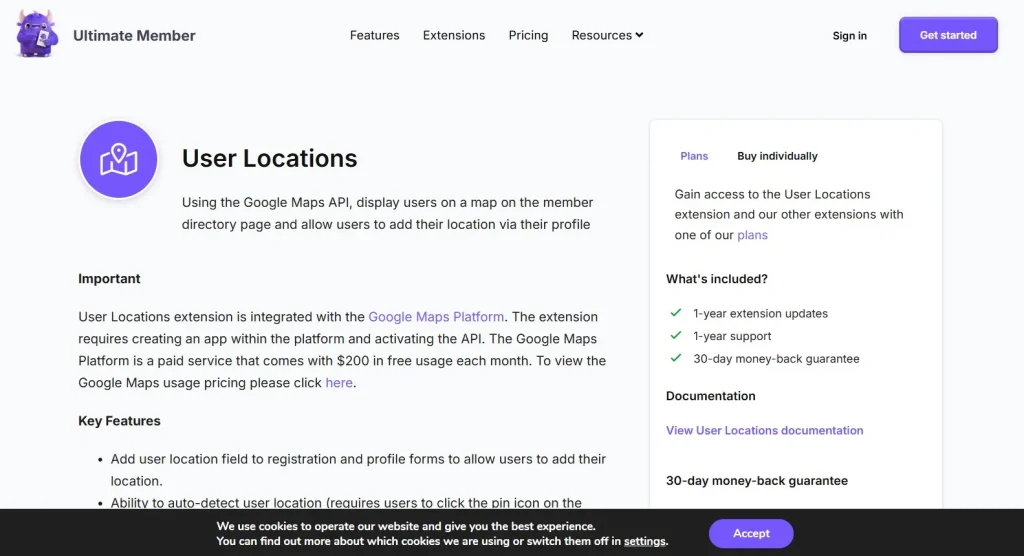
Task: Open View User Locations documentation link
Action: click(x=765, y=431)
